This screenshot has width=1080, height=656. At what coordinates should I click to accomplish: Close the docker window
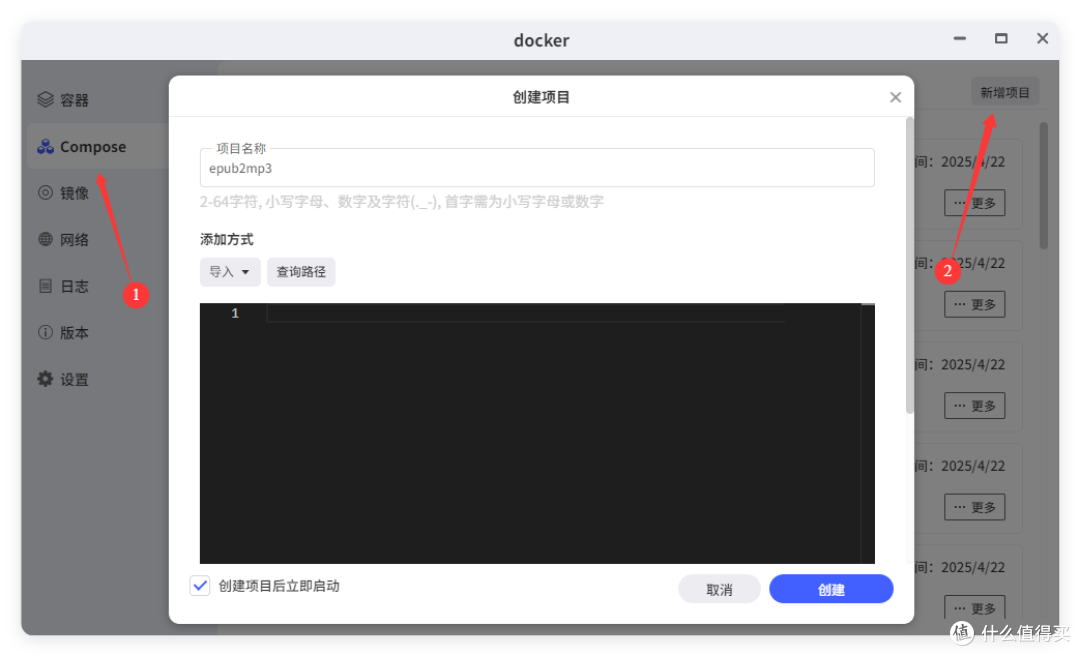pos(1042,39)
